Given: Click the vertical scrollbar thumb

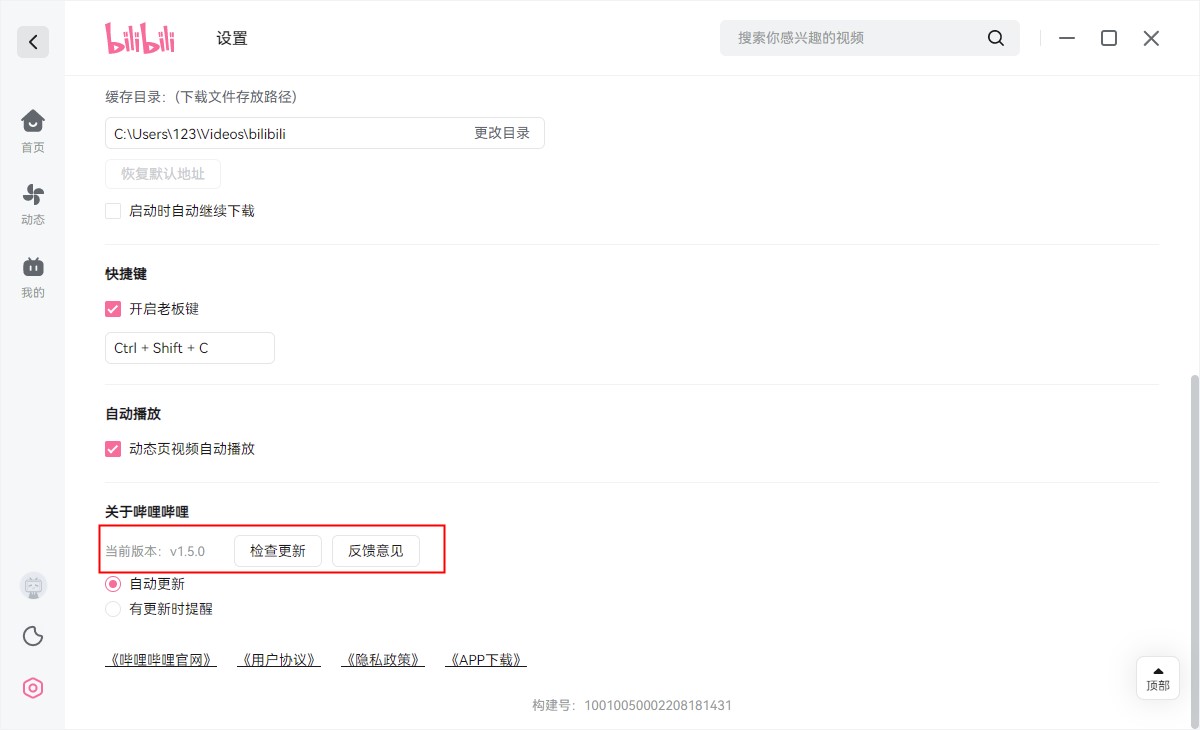Looking at the screenshot, I should click(x=1193, y=552).
